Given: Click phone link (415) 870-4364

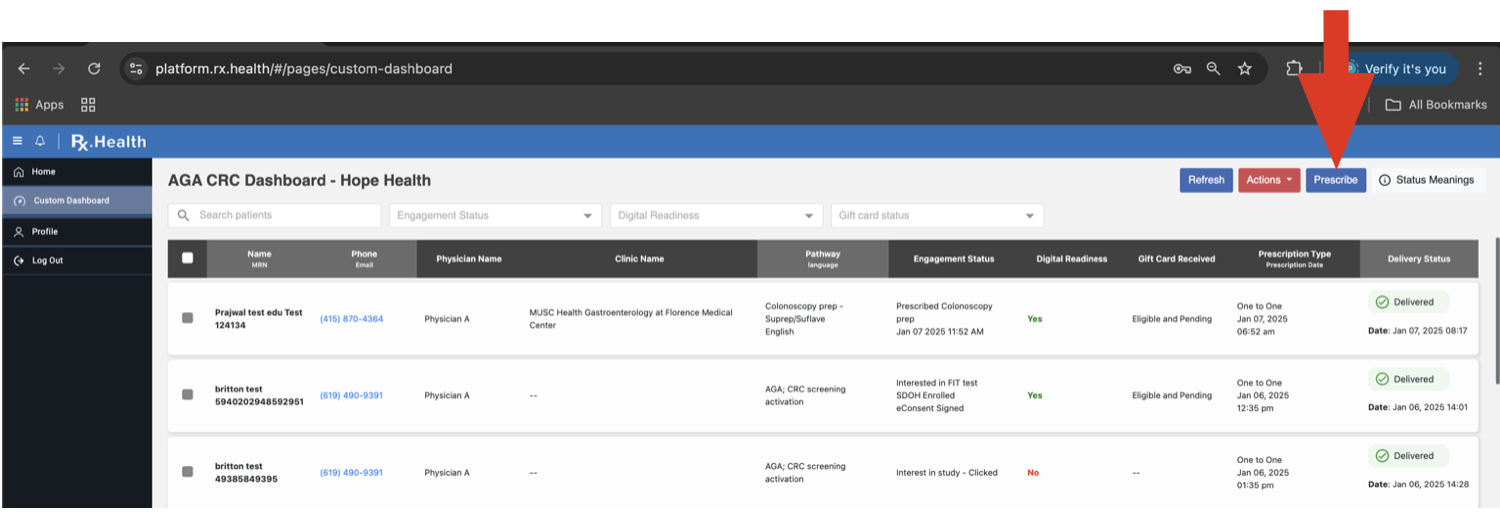Looking at the screenshot, I should 351,319.
